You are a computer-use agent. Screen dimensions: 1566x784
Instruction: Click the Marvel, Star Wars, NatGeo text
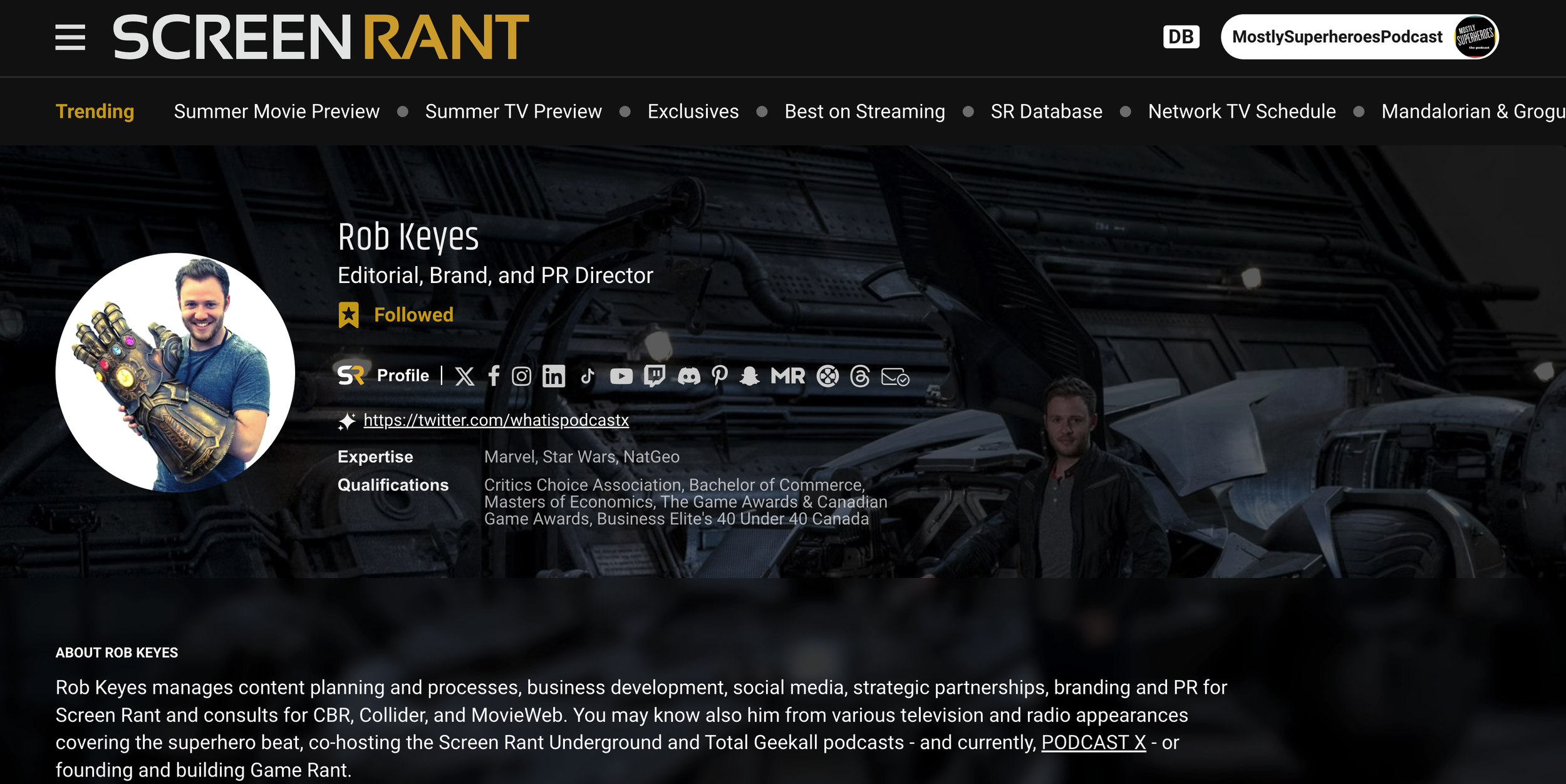tap(582, 457)
